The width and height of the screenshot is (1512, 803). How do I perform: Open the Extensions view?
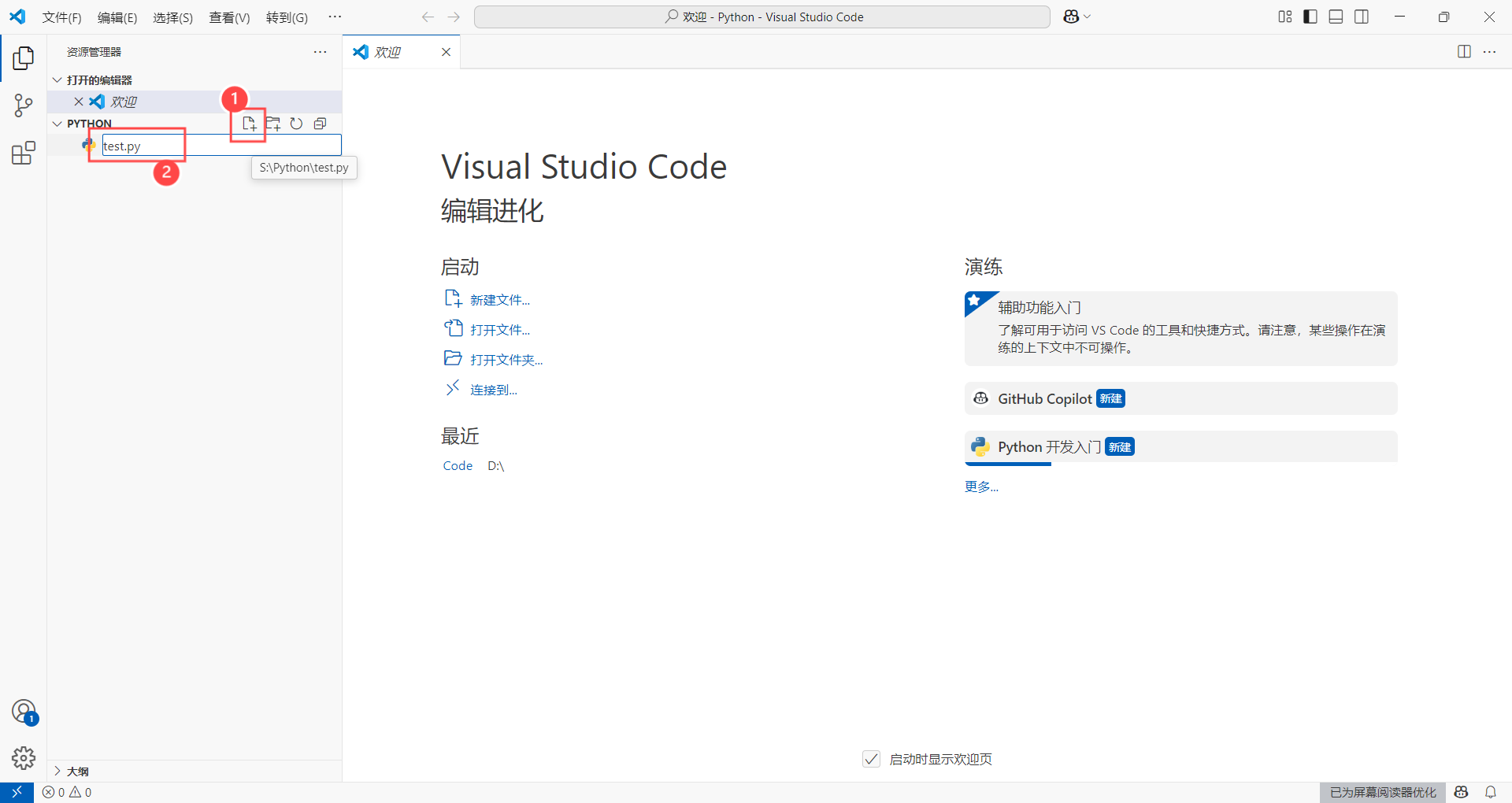[x=23, y=153]
